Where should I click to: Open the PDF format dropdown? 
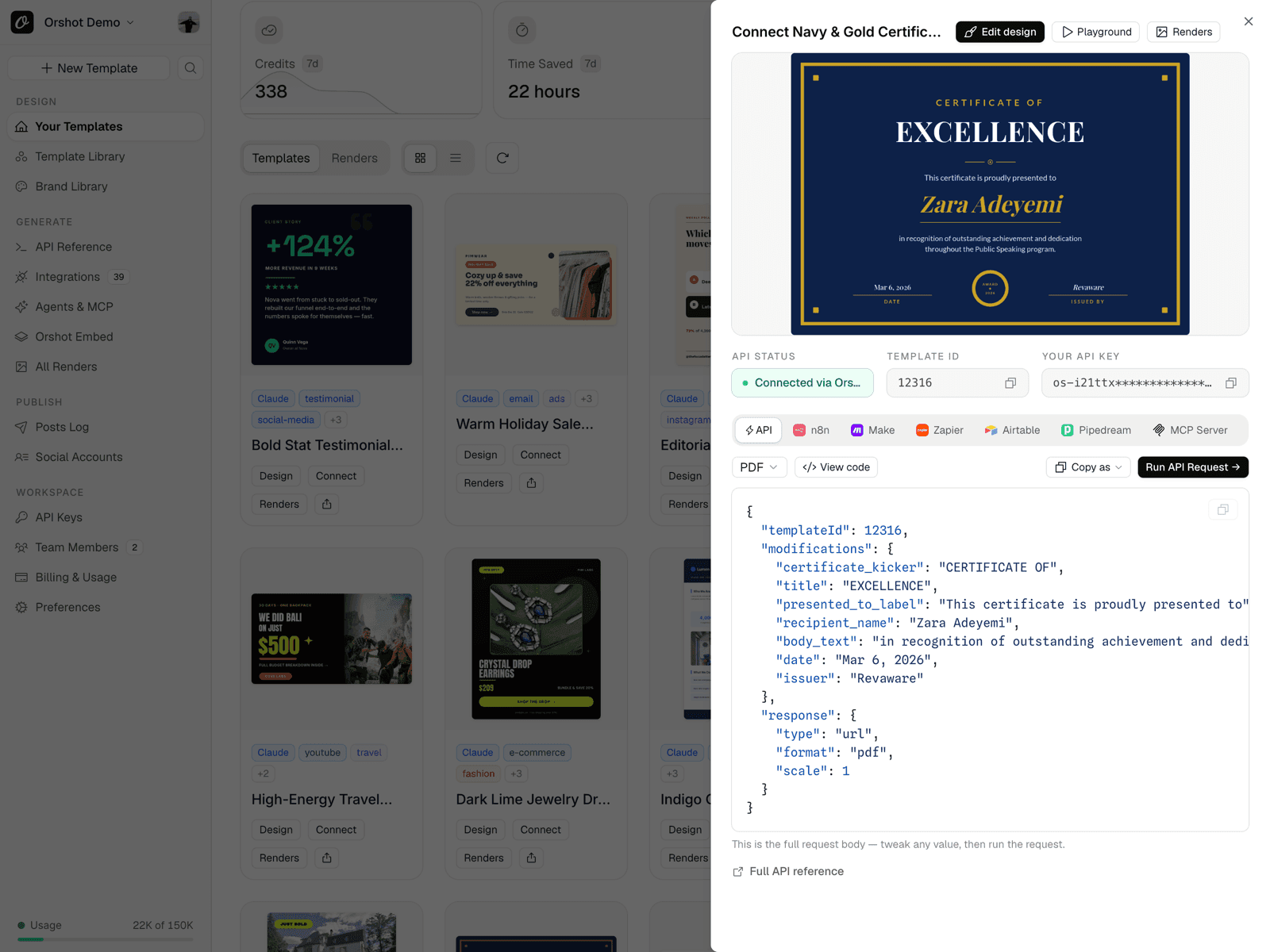click(759, 467)
